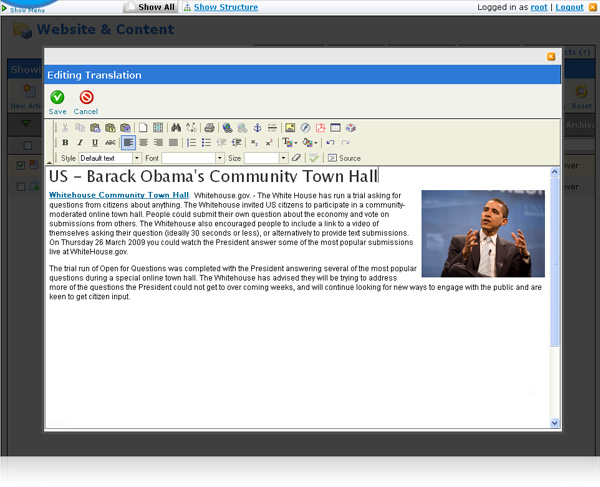This screenshot has height=487, width=600.
Task: Click Paste as plain text icon
Action: [x=110, y=127]
